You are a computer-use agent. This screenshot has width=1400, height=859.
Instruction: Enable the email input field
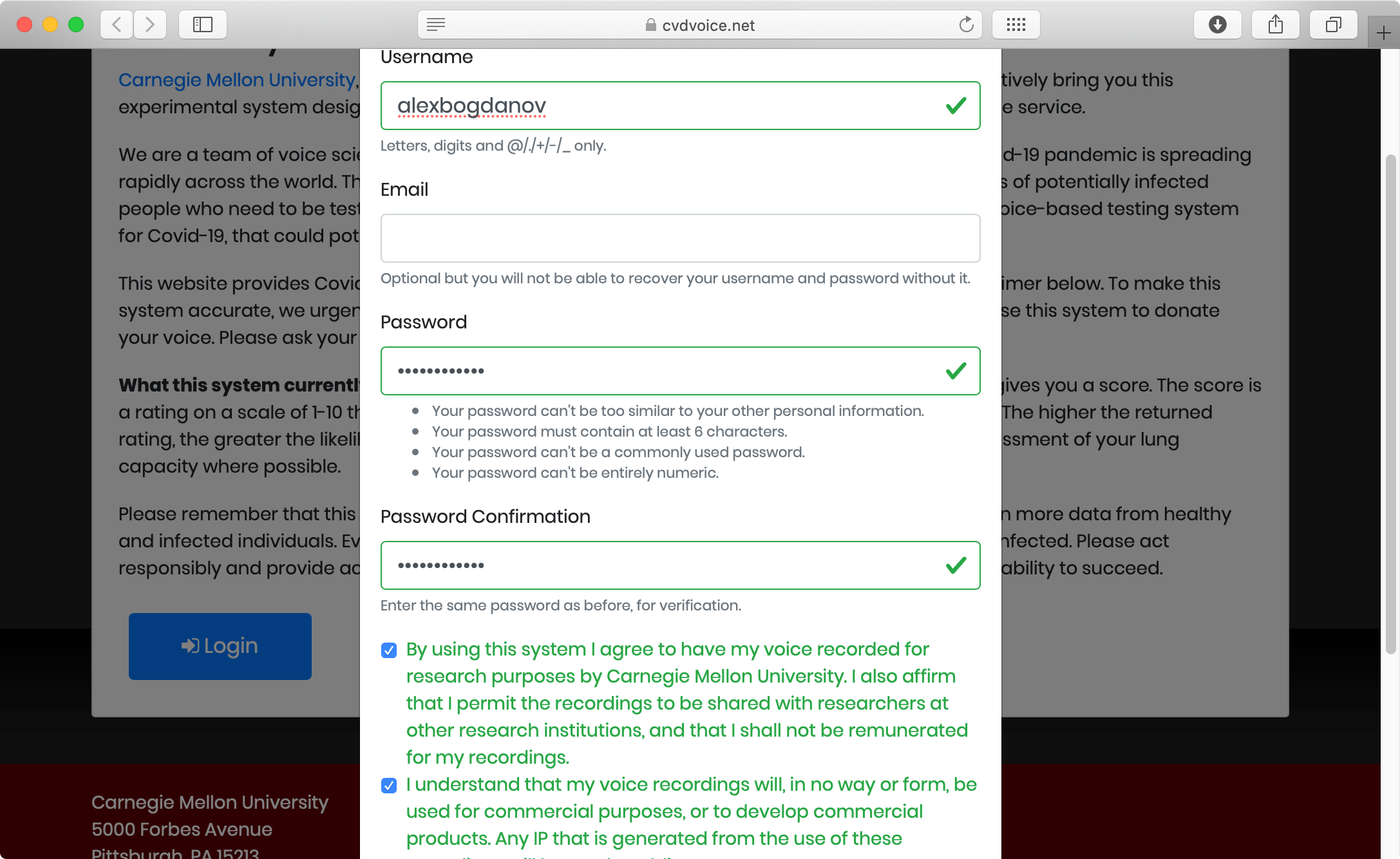[680, 238]
